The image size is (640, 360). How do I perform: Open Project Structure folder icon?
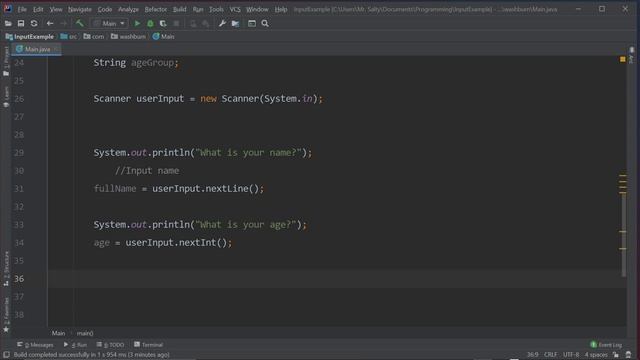pos(236,24)
